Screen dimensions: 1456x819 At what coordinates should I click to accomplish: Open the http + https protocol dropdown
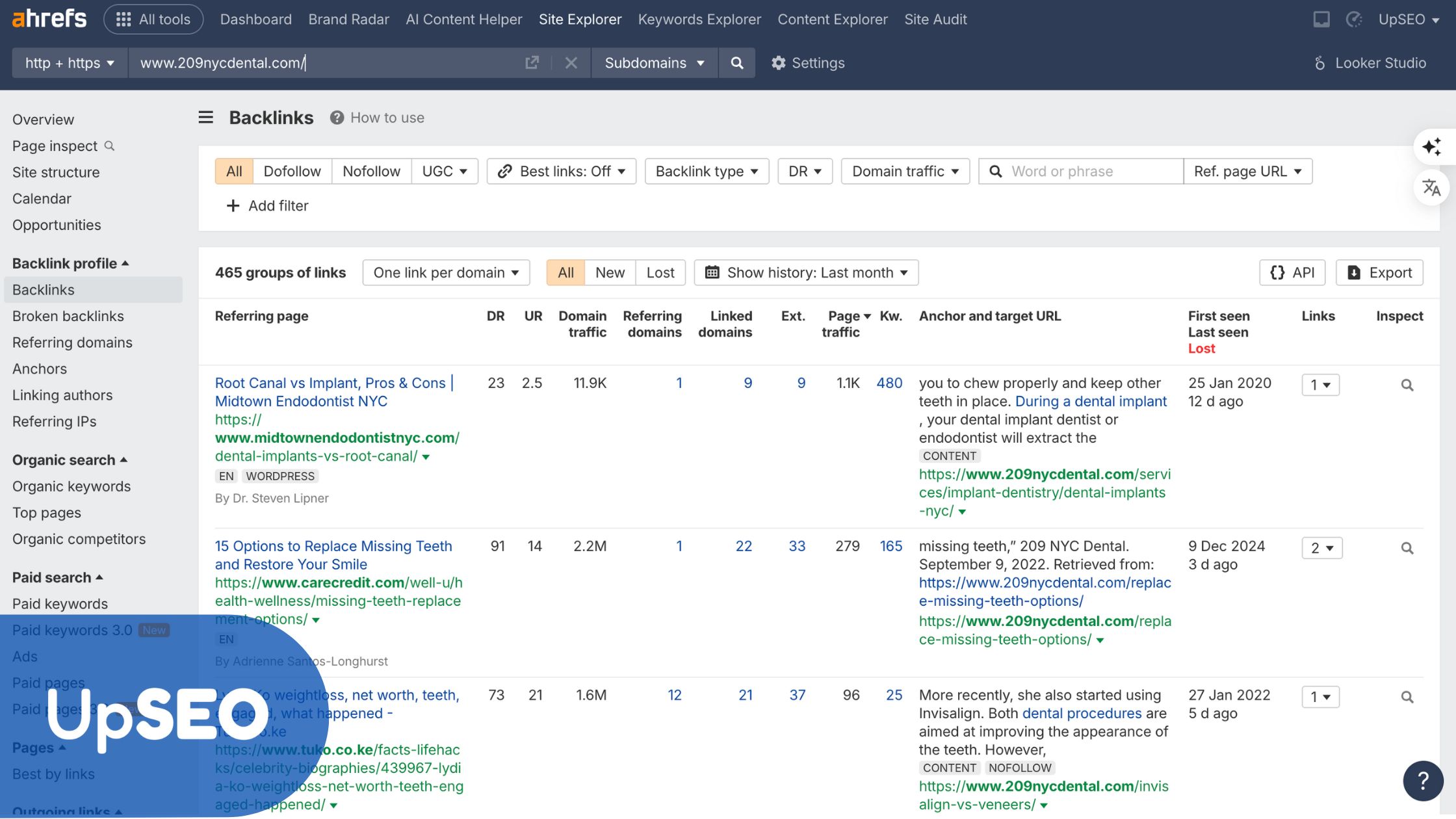[x=70, y=63]
